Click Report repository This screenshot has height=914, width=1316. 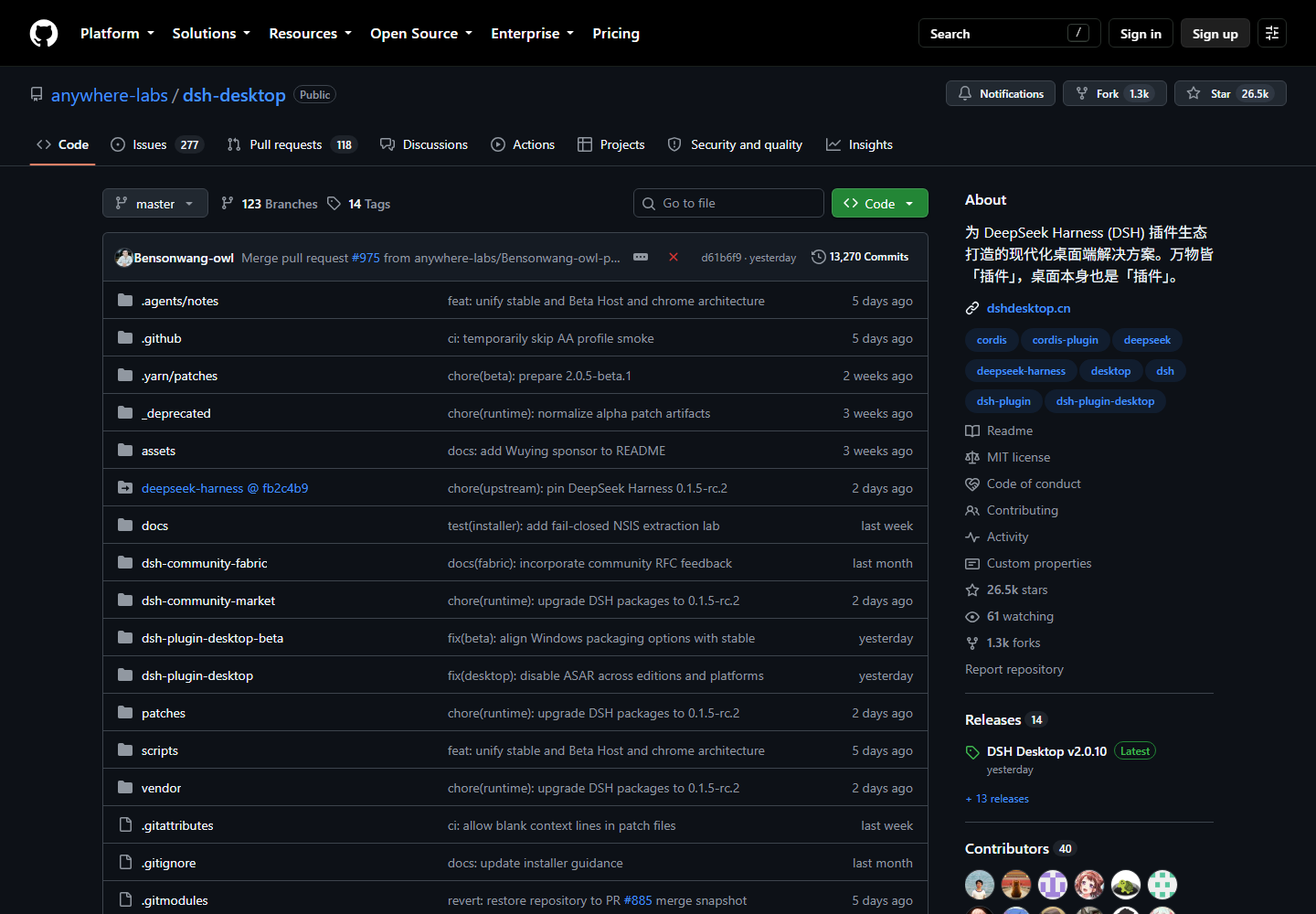click(1014, 669)
